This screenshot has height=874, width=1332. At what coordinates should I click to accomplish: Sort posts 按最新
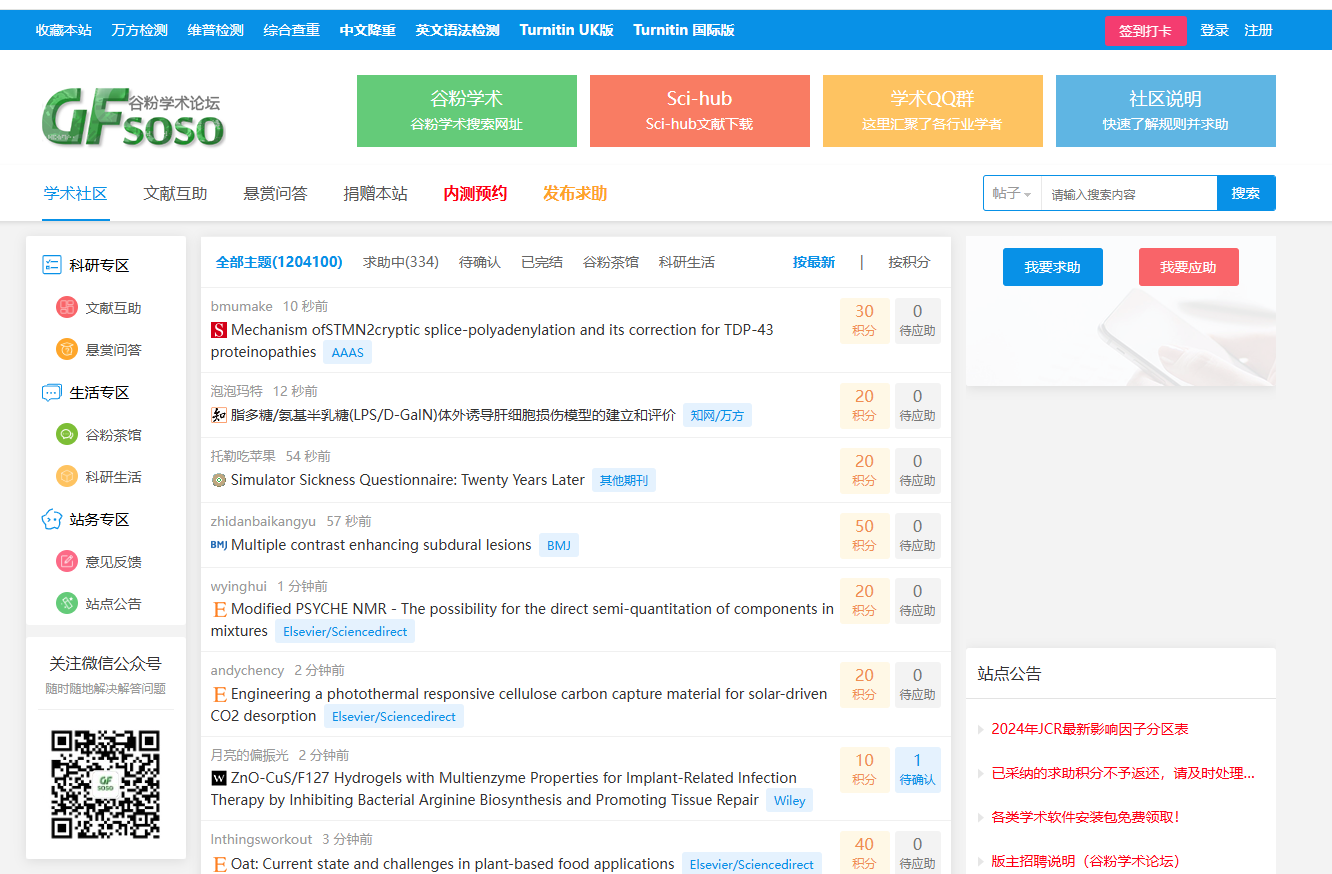click(814, 262)
